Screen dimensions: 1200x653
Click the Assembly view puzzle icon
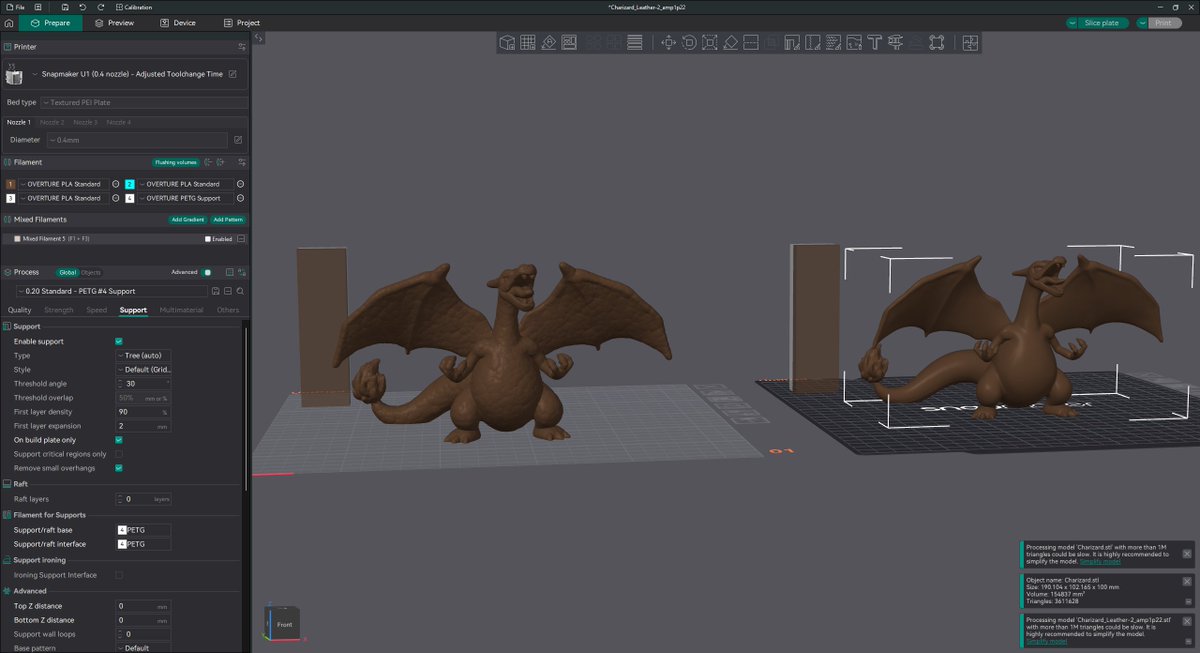tap(969, 42)
